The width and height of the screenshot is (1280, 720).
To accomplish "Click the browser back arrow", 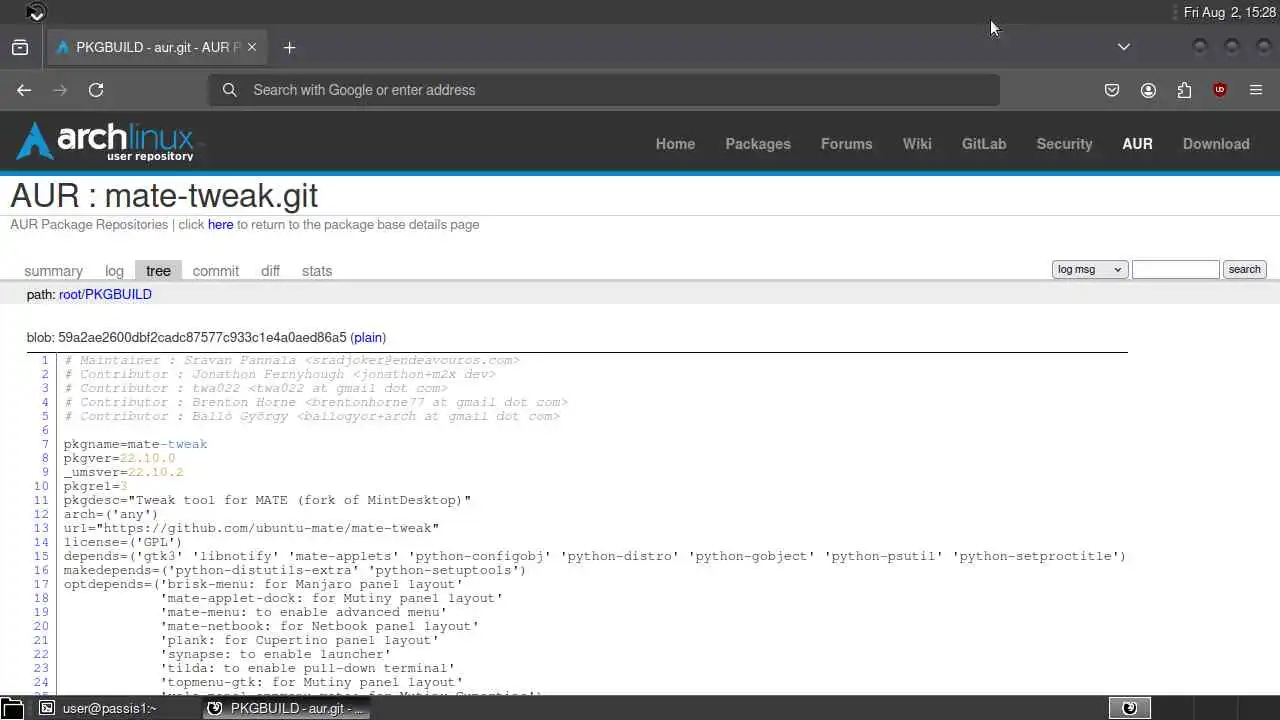I will click(24, 90).
